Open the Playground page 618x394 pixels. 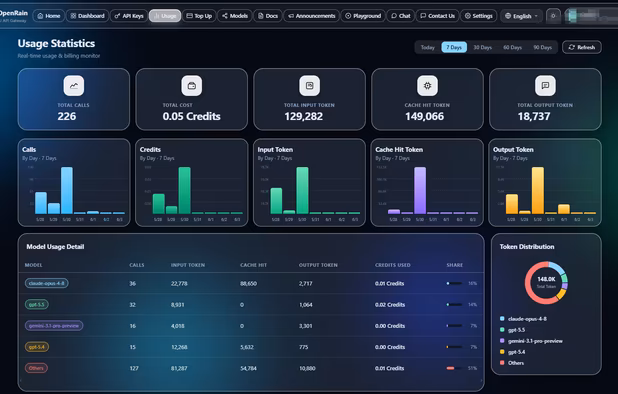tap(363, 16)
